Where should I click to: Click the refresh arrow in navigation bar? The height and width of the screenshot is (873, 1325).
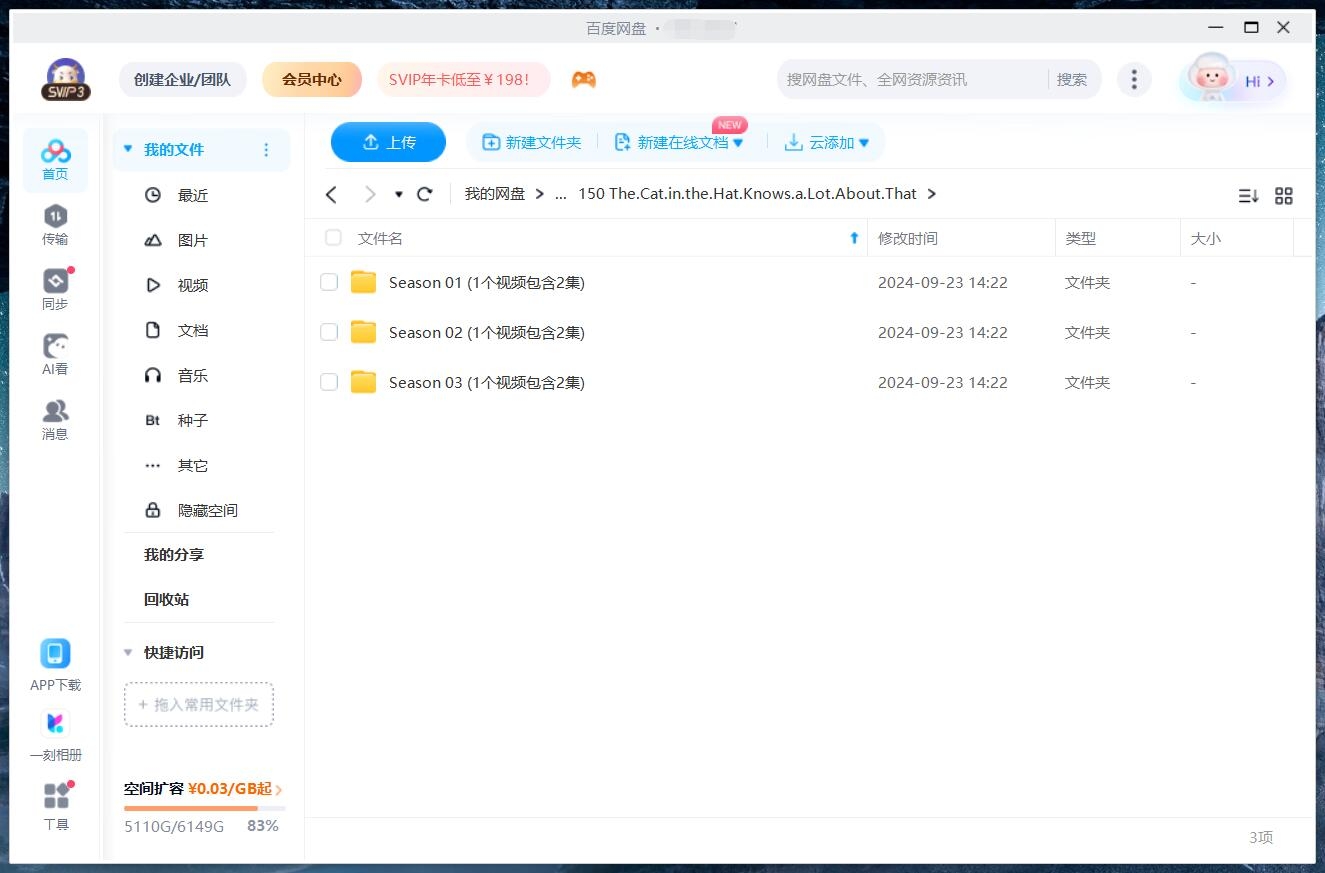coord(425,194)
